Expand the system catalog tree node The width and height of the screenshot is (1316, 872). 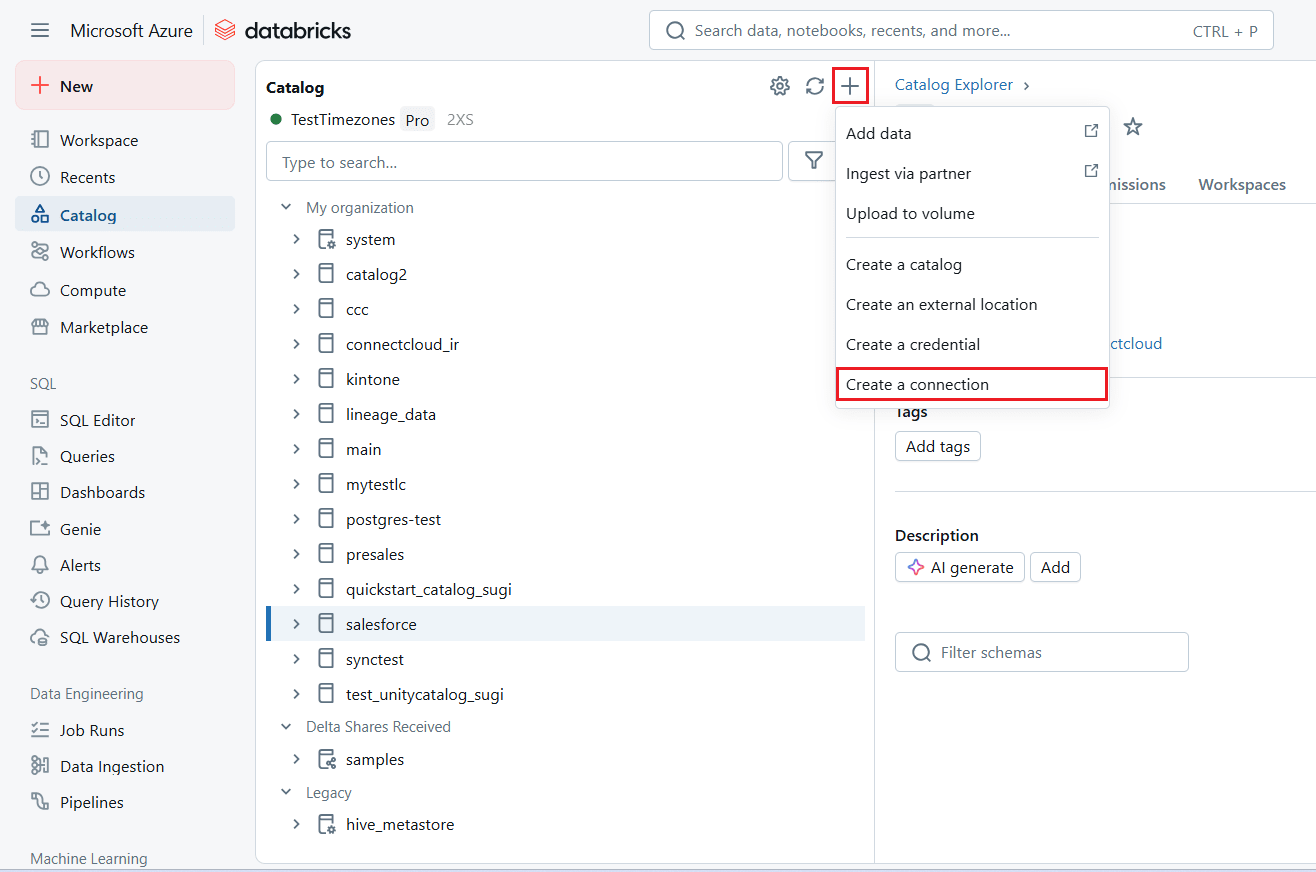296,240
